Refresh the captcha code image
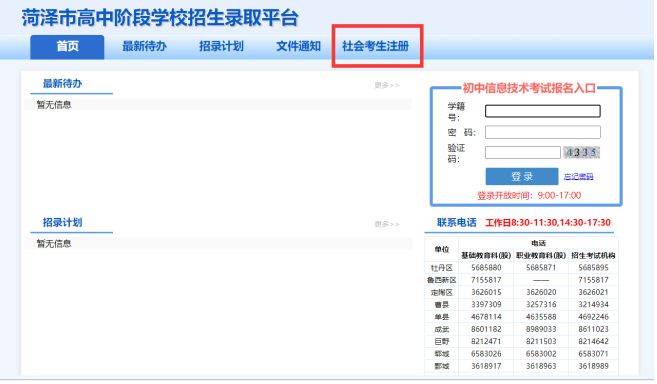 (x=582, y=152)
